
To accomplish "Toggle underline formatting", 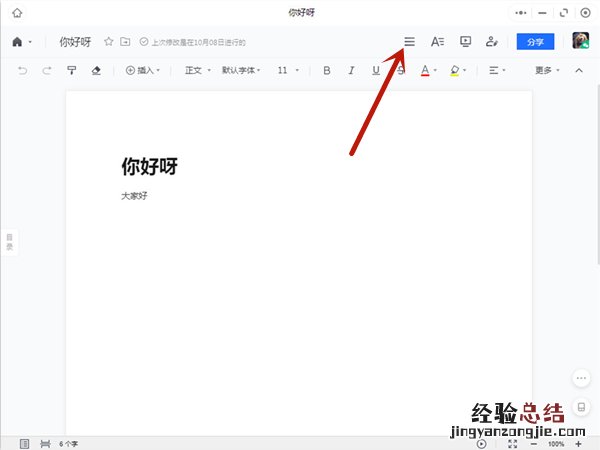I will pyautogui.click(x=376, y=71).
